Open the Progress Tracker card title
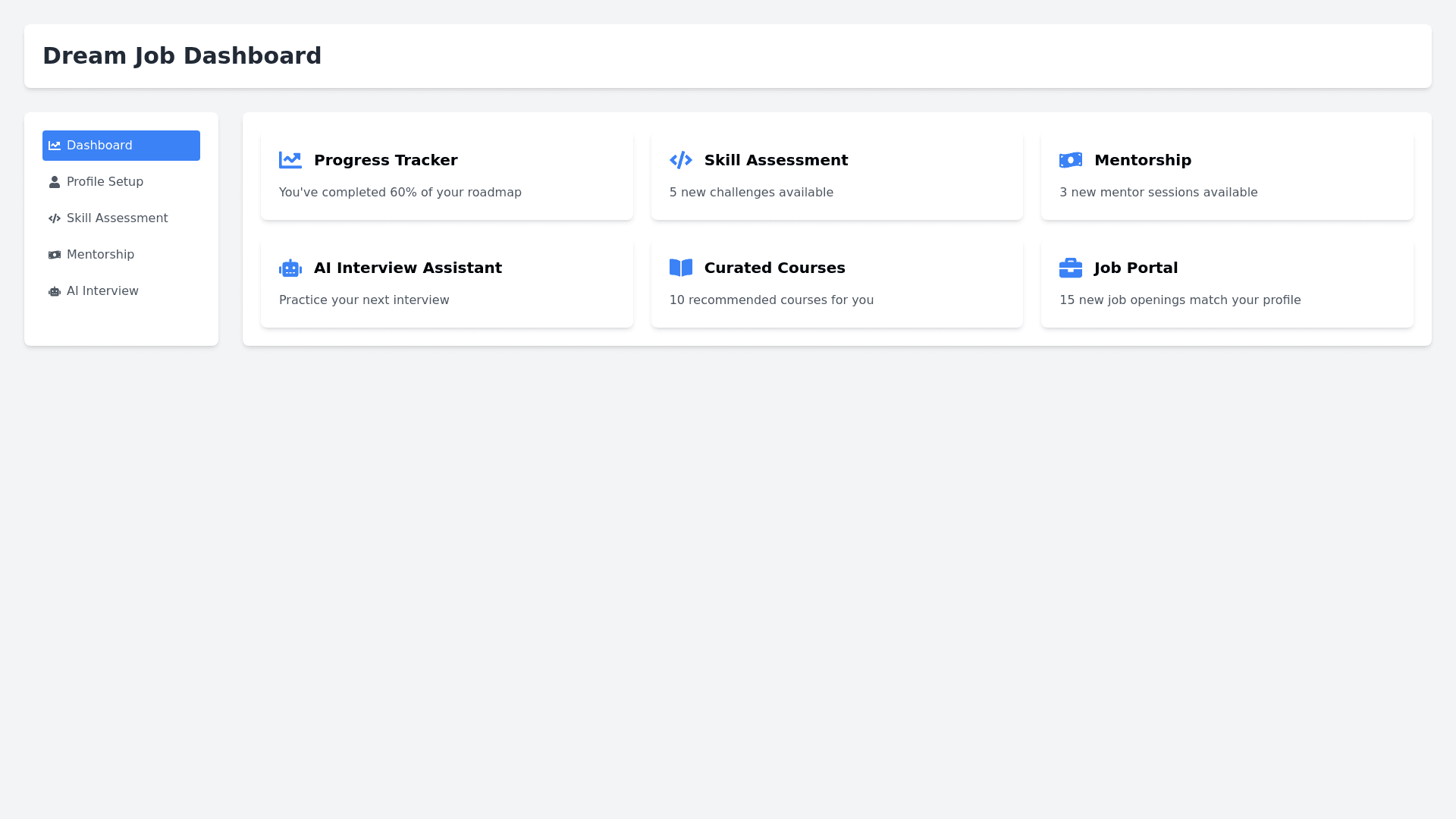This screenshot has height=819, width=1456. tap(385, 160)
